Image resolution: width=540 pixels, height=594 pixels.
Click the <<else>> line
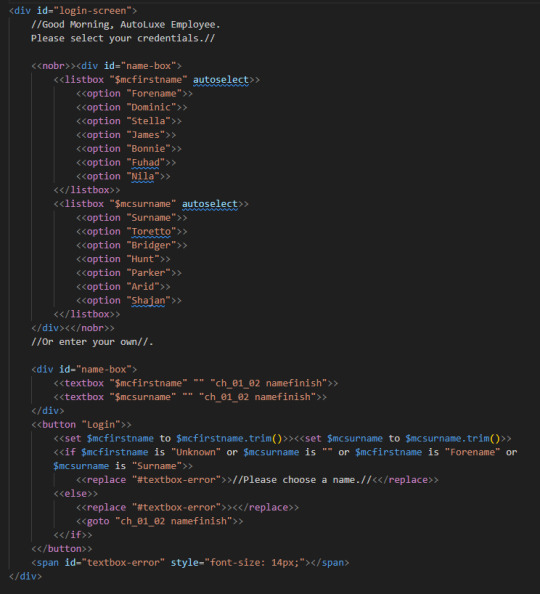pos(75,494)
